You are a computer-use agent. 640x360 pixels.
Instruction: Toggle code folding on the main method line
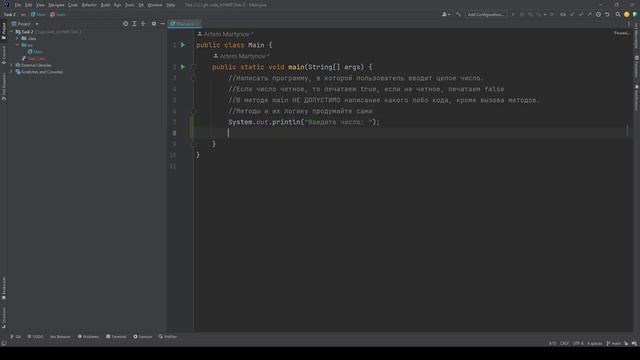(x=194, y=67)
